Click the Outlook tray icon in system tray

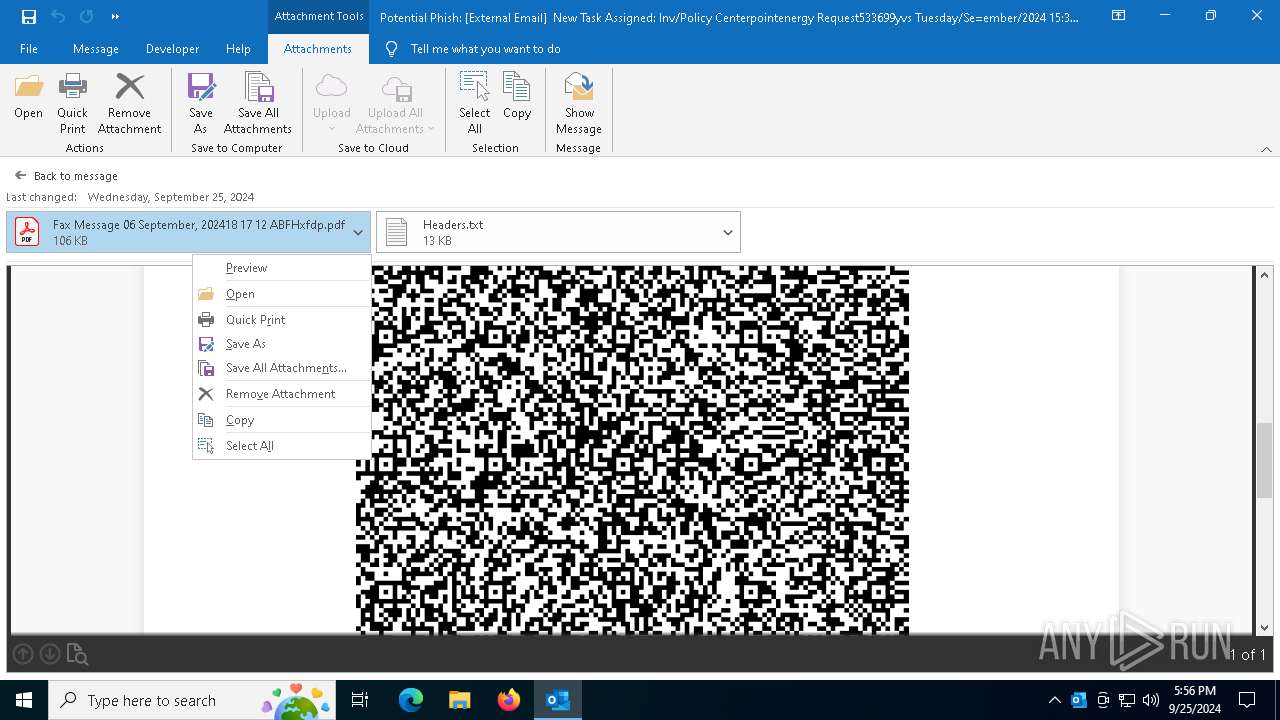[1079, 700]
